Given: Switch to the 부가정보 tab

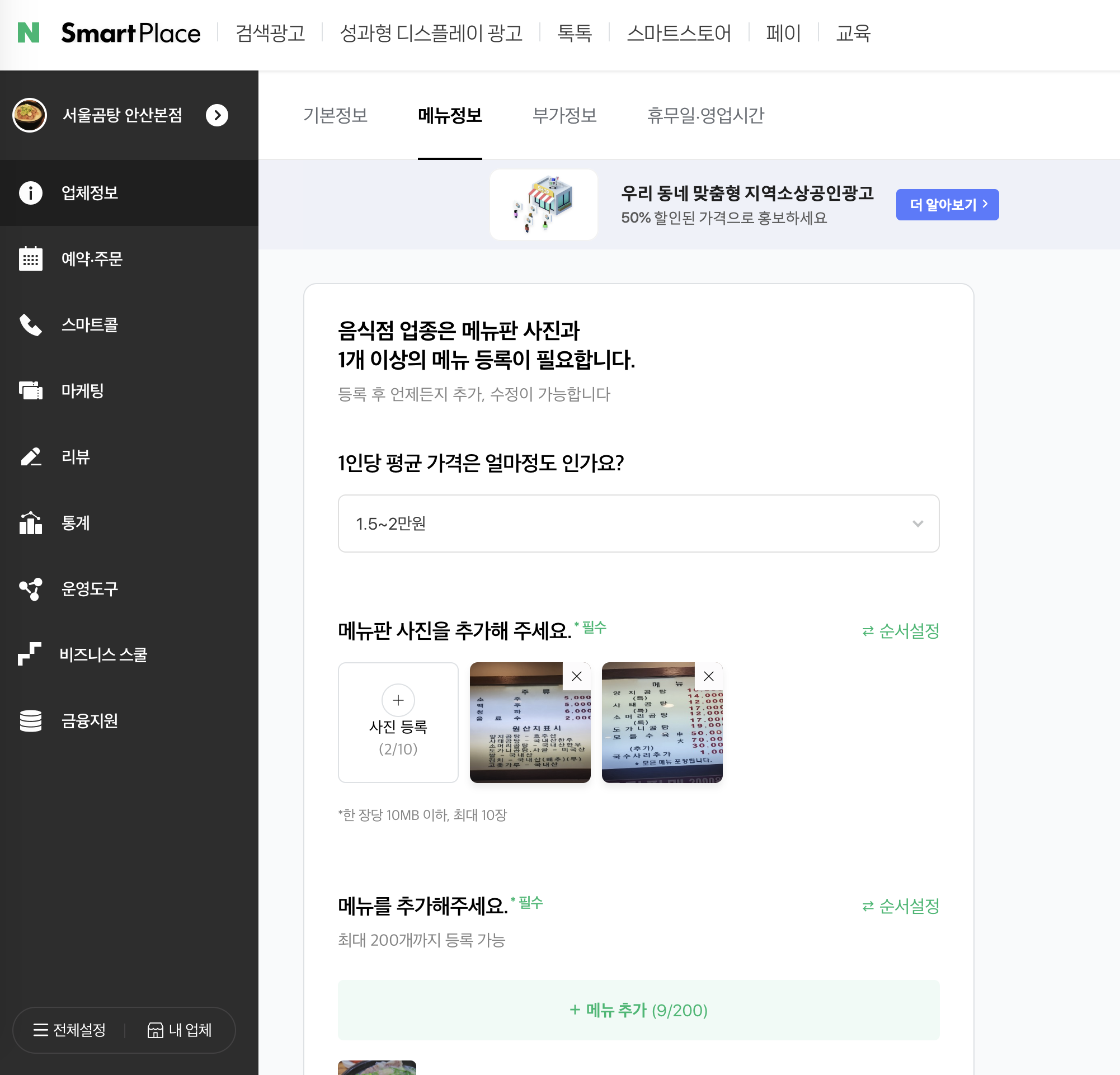Looking at the screenshot, I should pyautogui.click(x=564, y=115).
